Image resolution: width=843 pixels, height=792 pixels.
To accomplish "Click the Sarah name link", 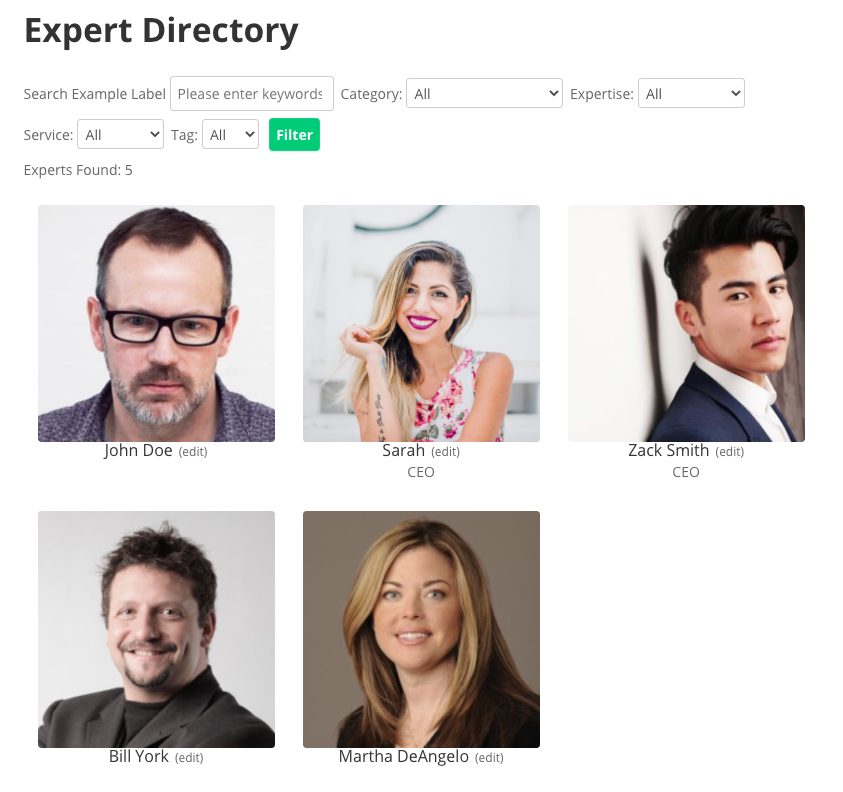I will [x=403, y=451].
